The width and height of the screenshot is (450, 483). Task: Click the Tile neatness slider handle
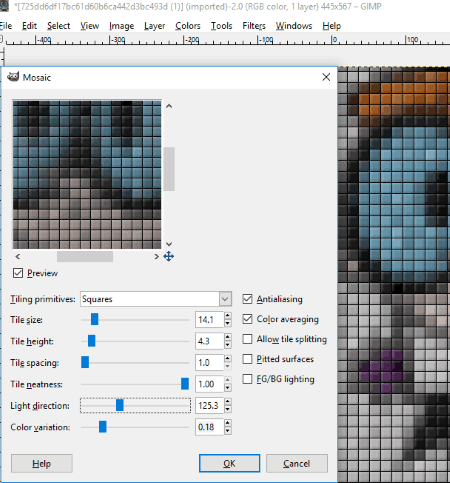pyautogui.click(x=185, y=384)
